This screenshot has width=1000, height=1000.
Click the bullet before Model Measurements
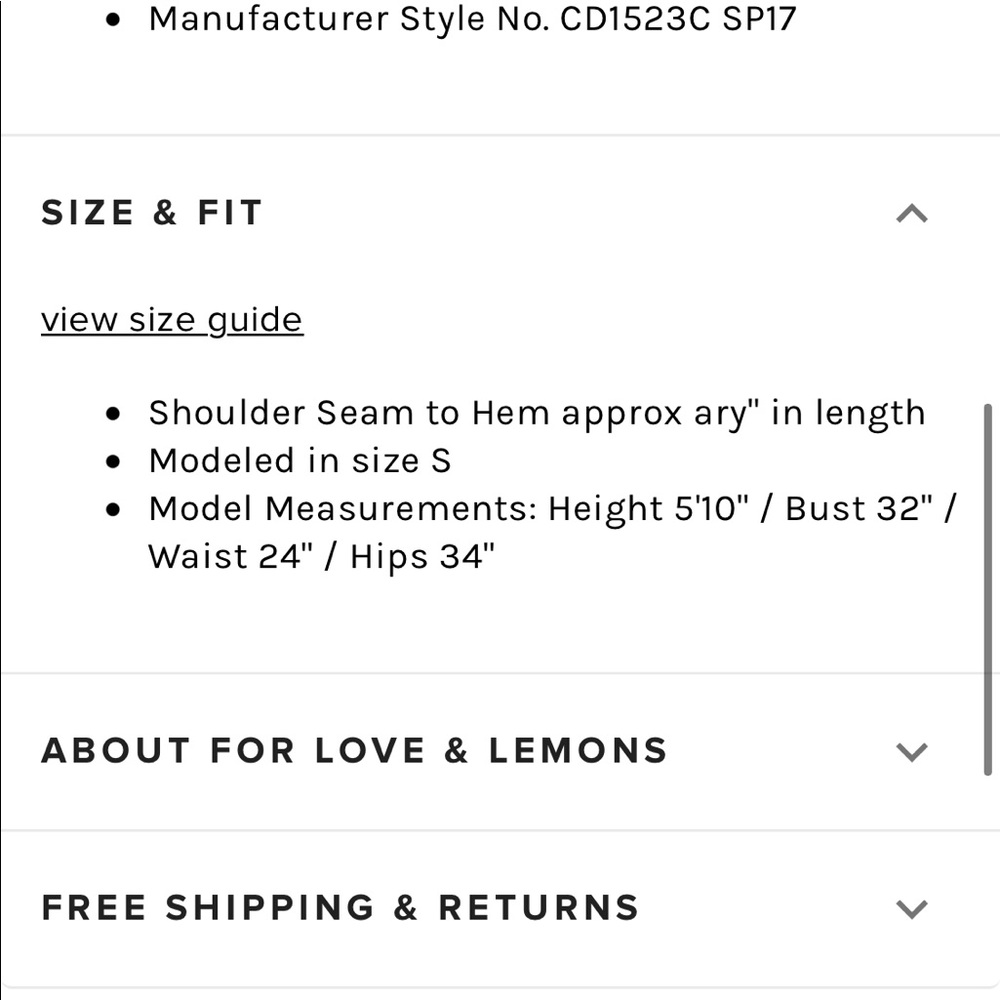coord(113,508)
